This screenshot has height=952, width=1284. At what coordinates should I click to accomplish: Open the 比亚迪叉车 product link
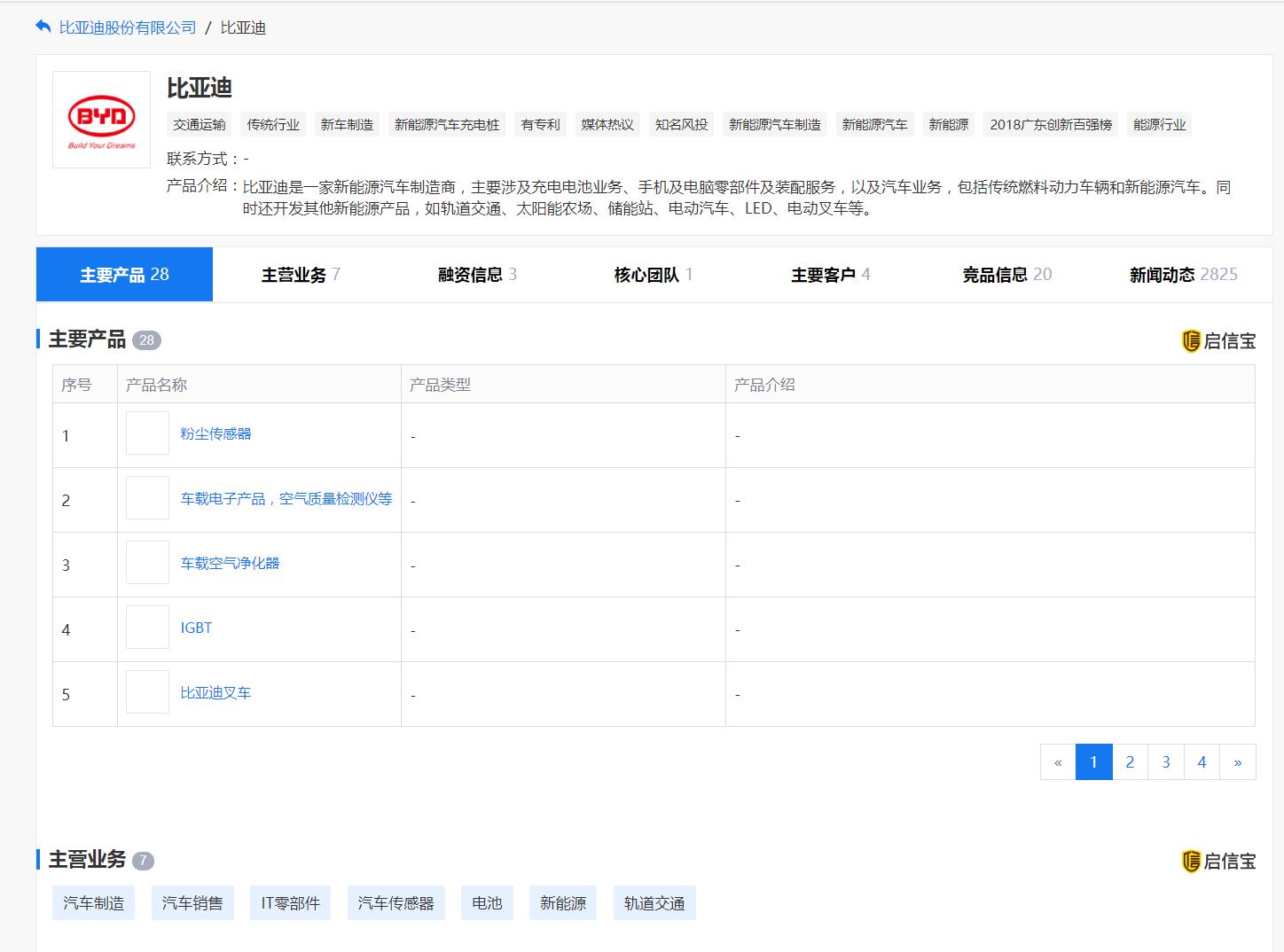(x=215, y=693)
